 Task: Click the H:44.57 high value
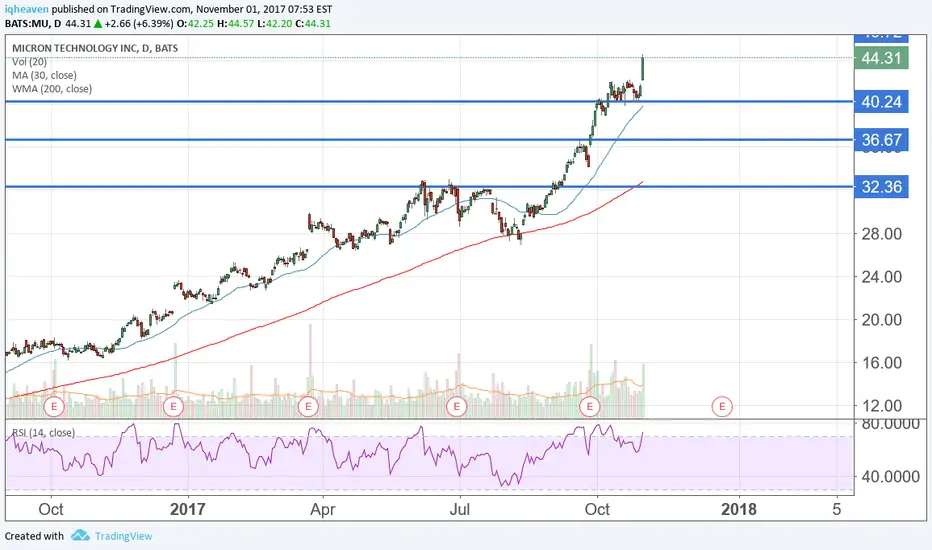pyautogui.click(x=236, y=24)
